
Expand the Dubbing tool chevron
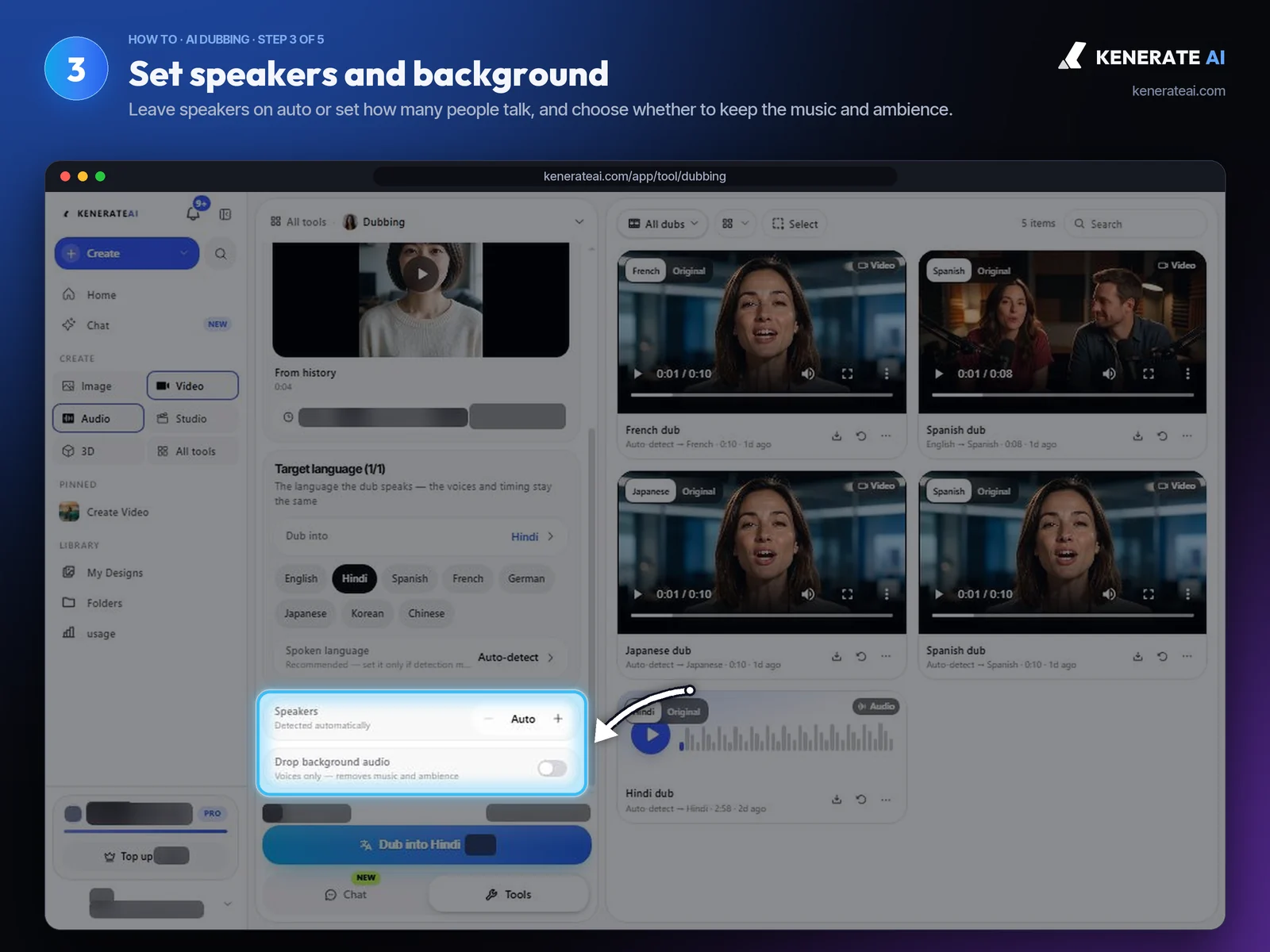pos(579,222)
